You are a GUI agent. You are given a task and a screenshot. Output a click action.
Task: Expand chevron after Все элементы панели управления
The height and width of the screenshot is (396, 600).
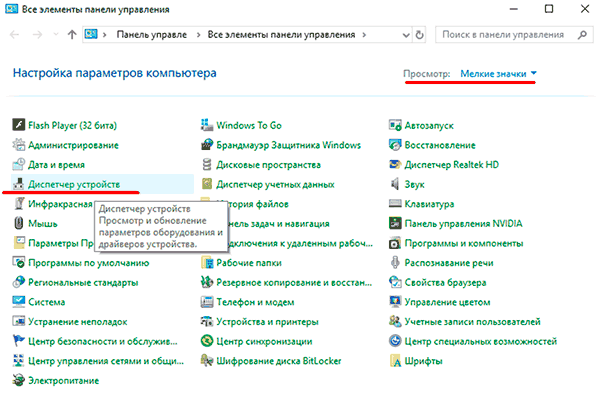point(364,35)
